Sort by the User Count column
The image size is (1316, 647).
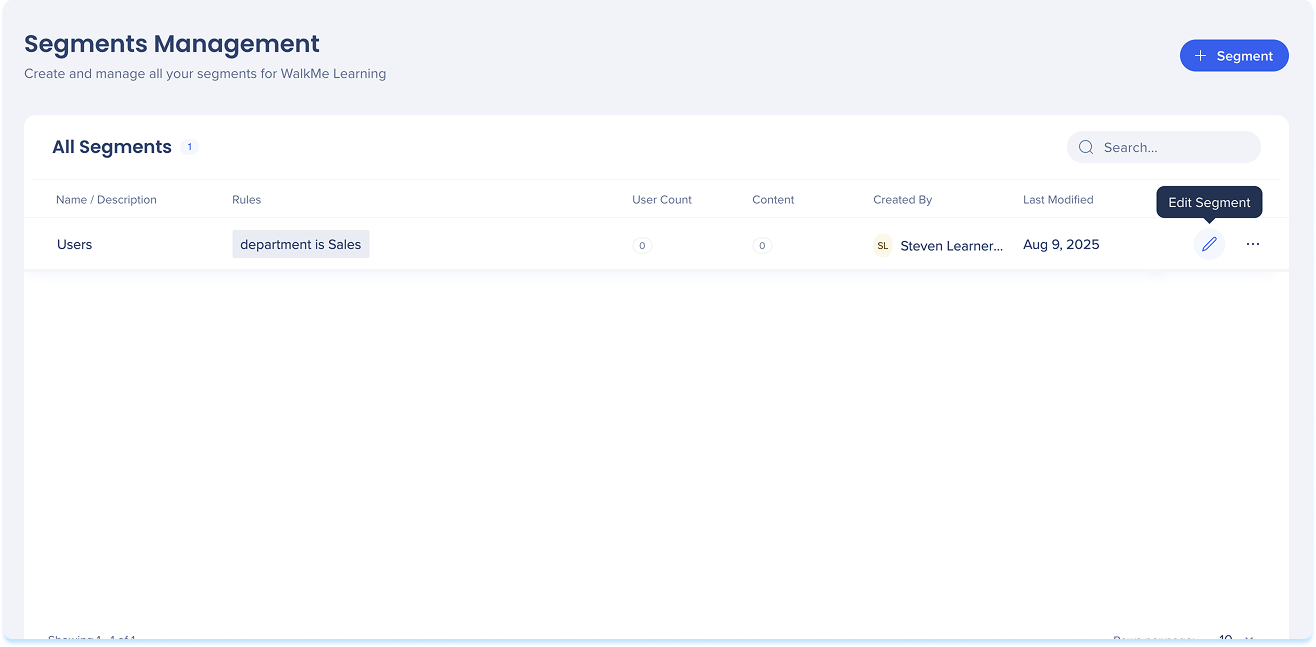pyautogui.click(x=661, y=200)
